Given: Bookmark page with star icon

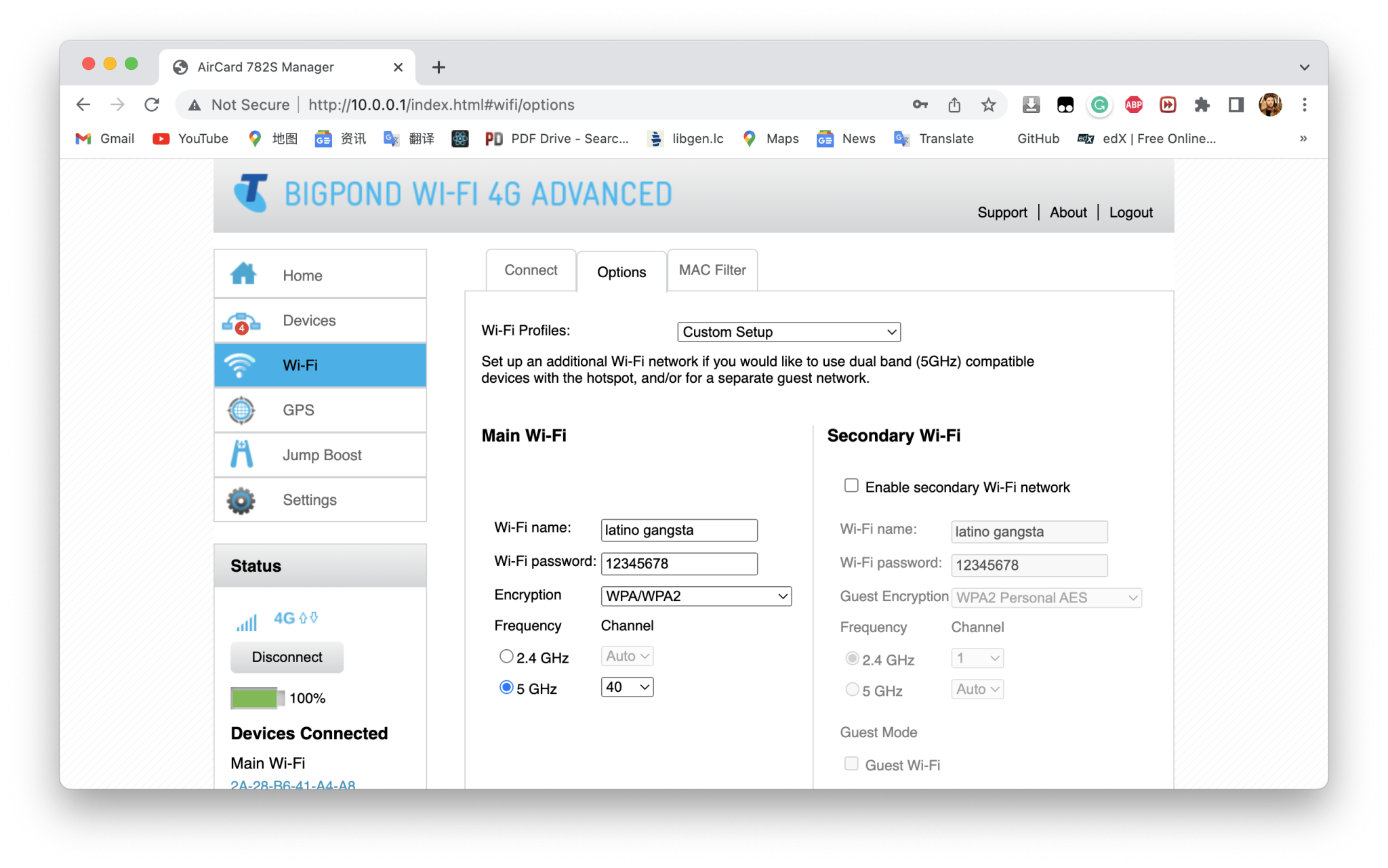Looking at the screenshot, I should click(x=988, y=105).
